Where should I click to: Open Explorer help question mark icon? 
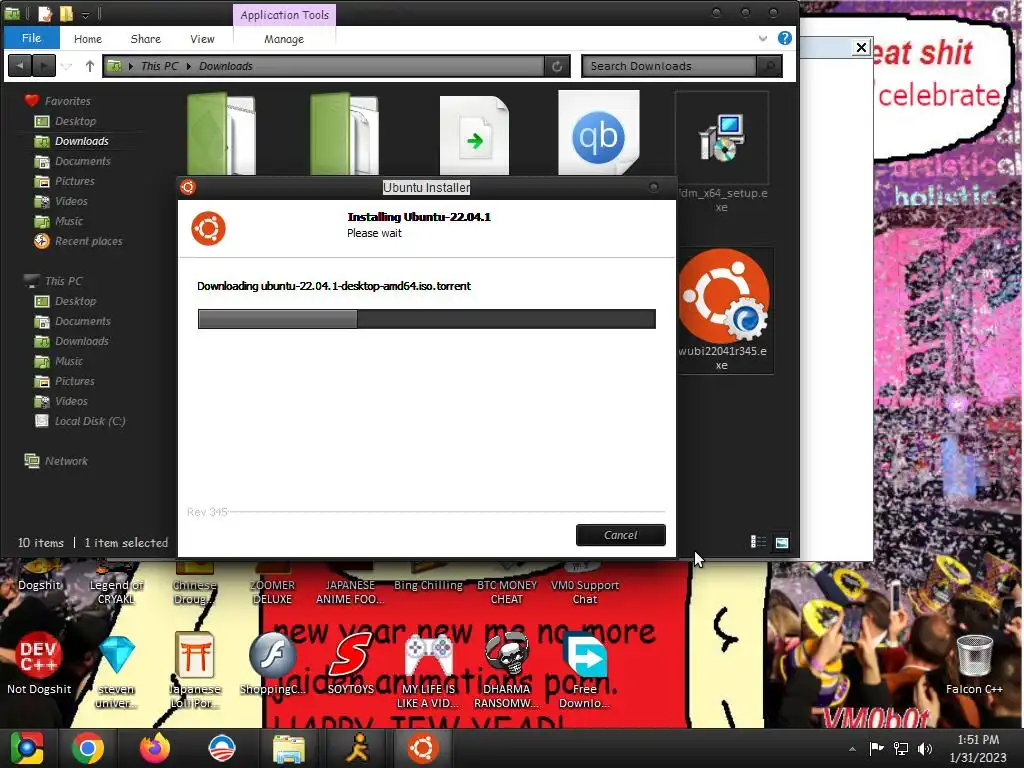(x=784, y=38)
